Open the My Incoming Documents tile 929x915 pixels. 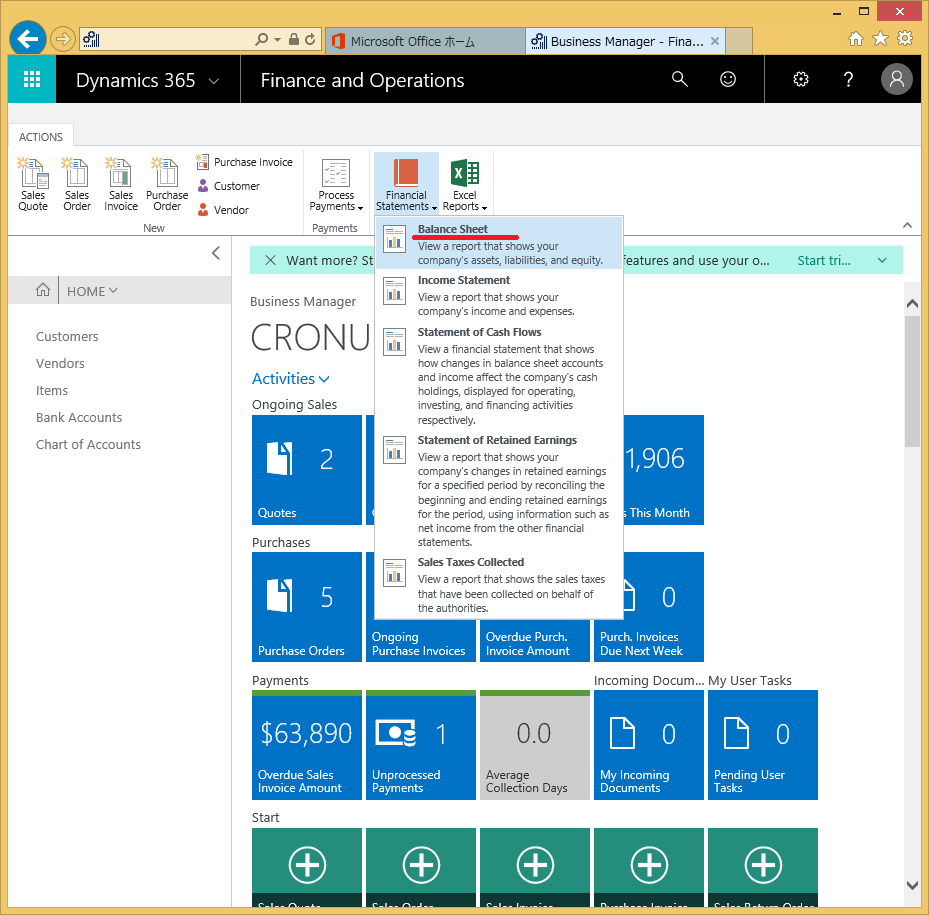(x=649, y=745)
